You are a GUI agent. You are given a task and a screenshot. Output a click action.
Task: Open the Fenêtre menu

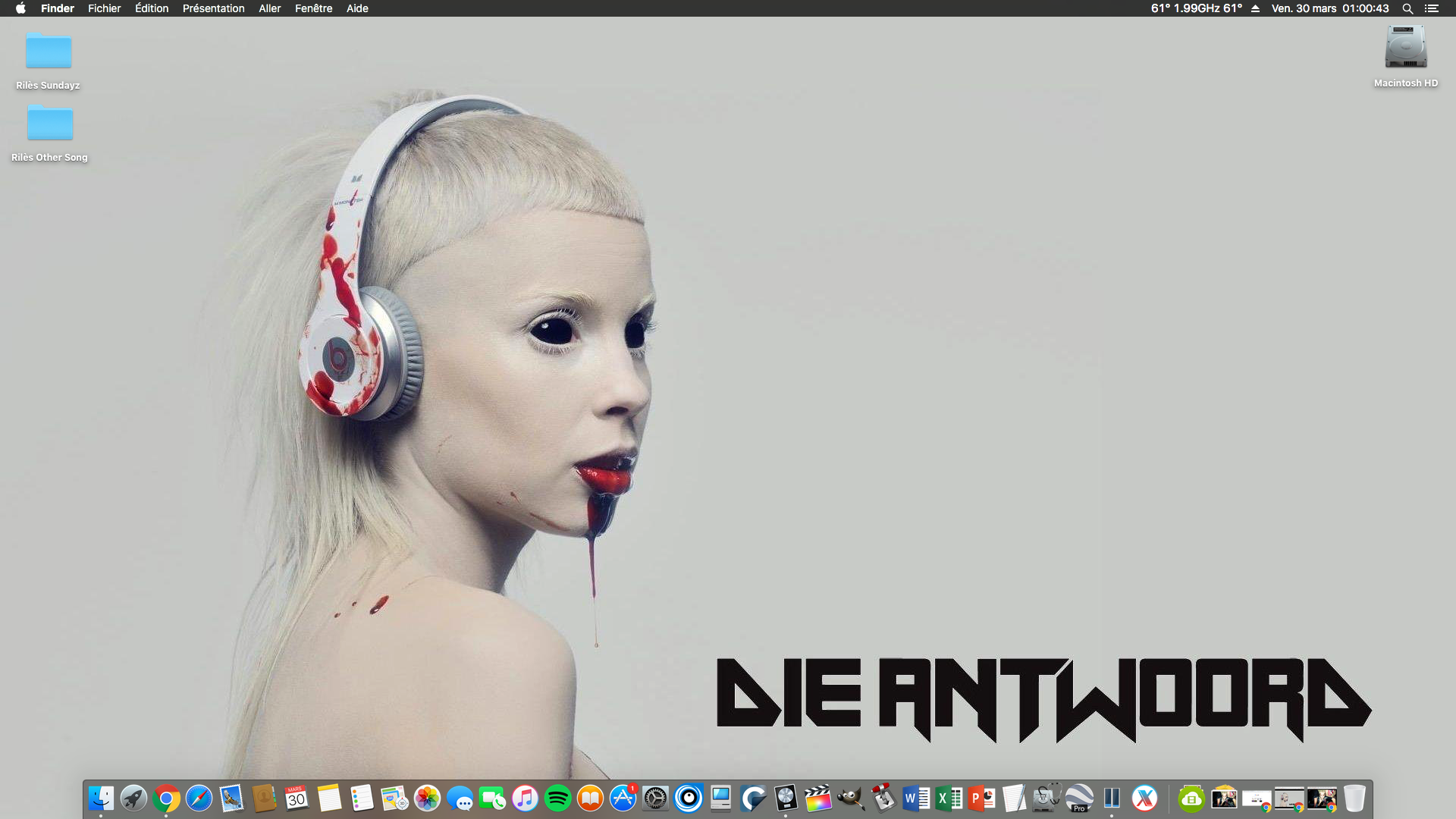pyautogui.click(x=314, y=8)
